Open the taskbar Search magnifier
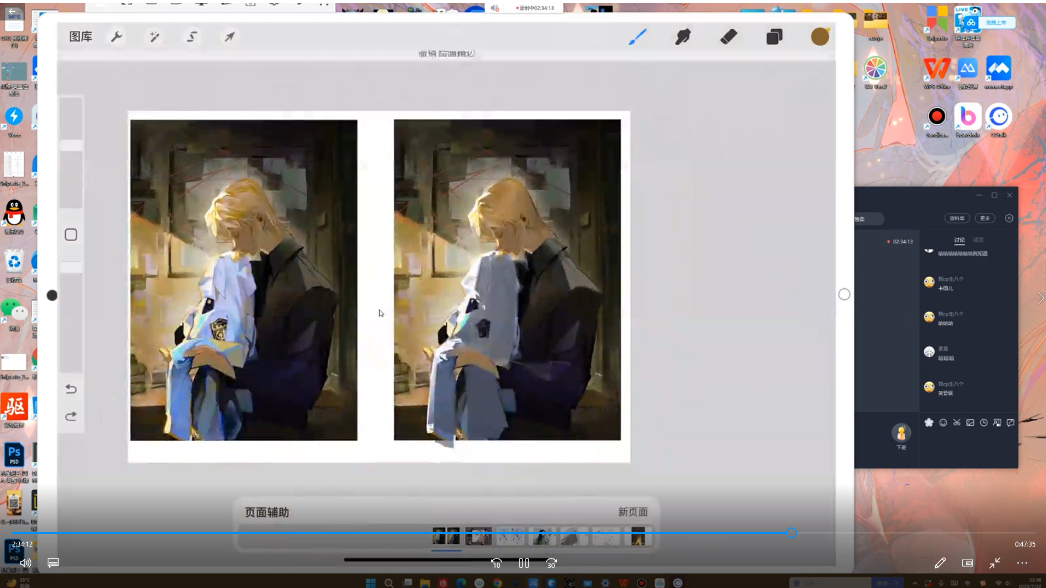The image size is (1046, 588). [389, 583]
